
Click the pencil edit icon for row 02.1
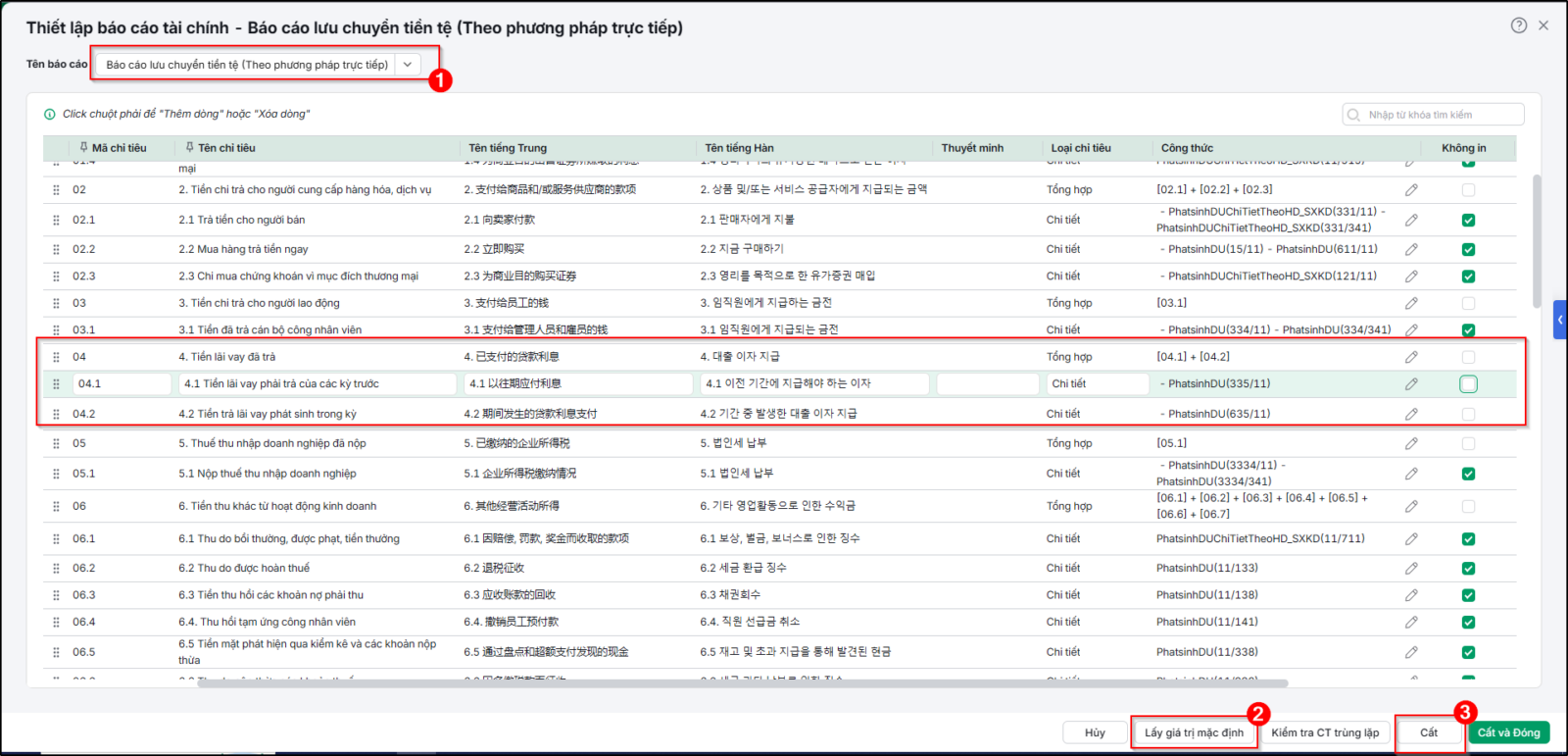click(x=1411, y=220)
